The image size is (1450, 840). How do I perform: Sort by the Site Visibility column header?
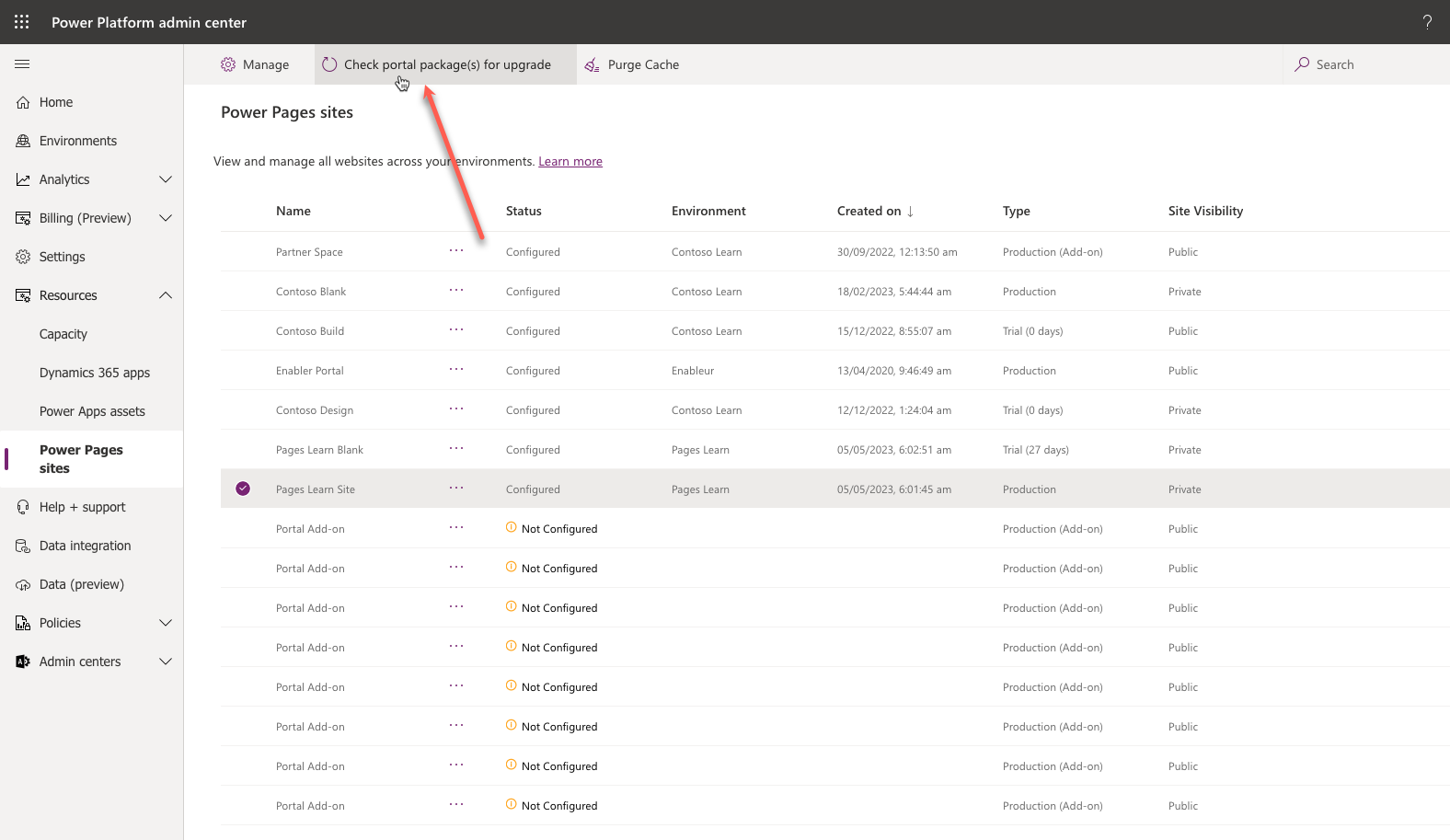pos(1205,211)
